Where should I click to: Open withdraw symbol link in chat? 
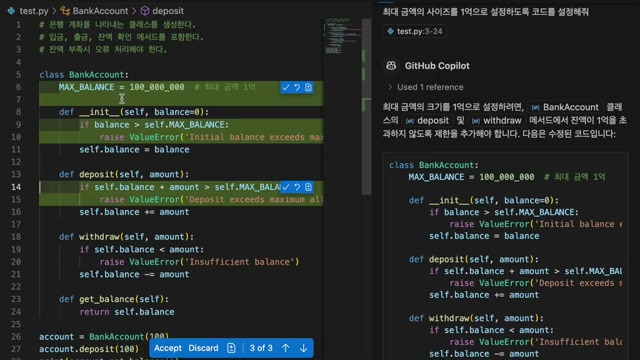[496, 121]
